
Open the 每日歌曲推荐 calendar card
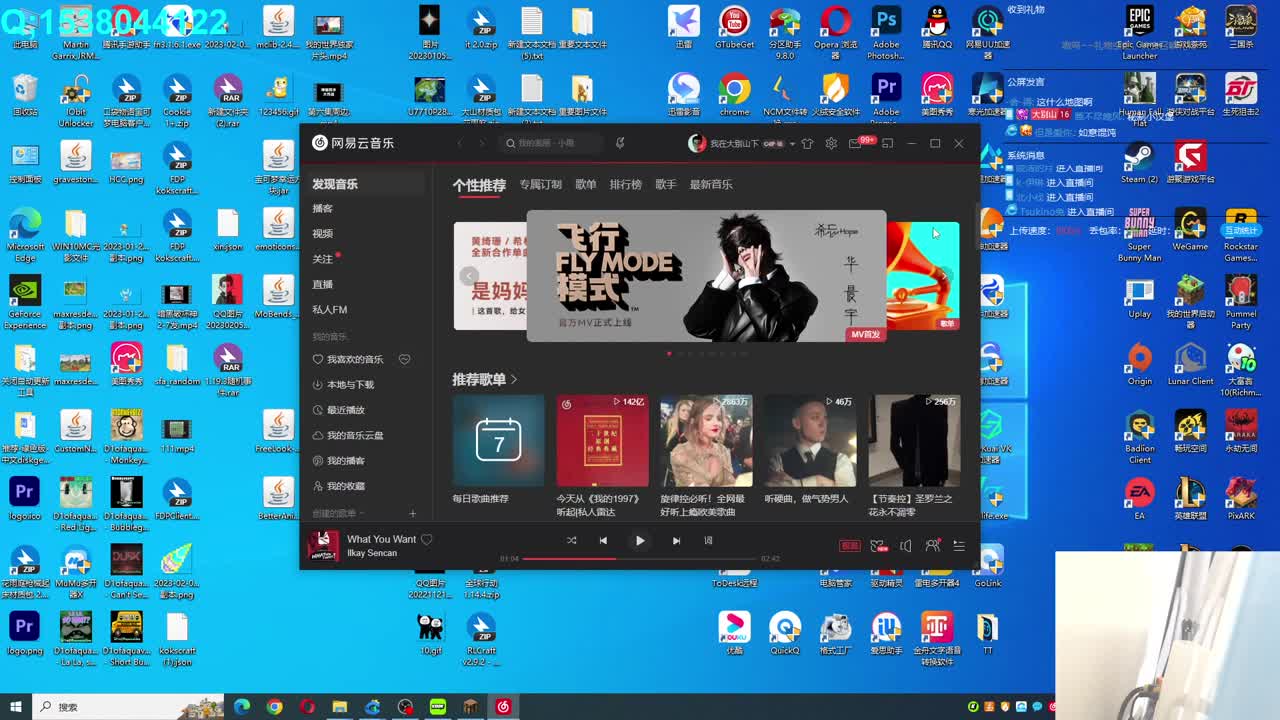(498, 441)
